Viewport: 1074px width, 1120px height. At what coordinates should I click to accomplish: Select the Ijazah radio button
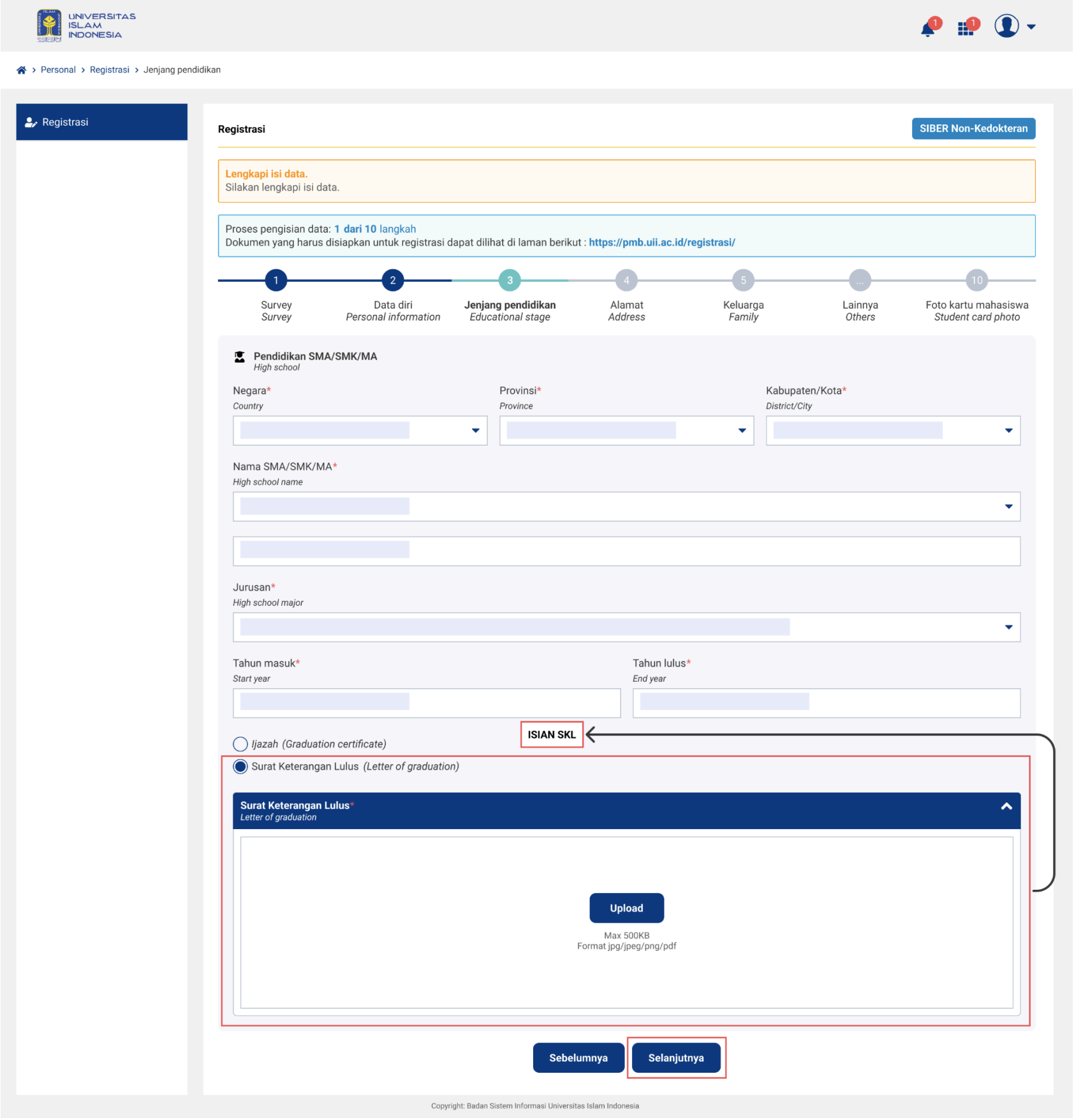240,744
